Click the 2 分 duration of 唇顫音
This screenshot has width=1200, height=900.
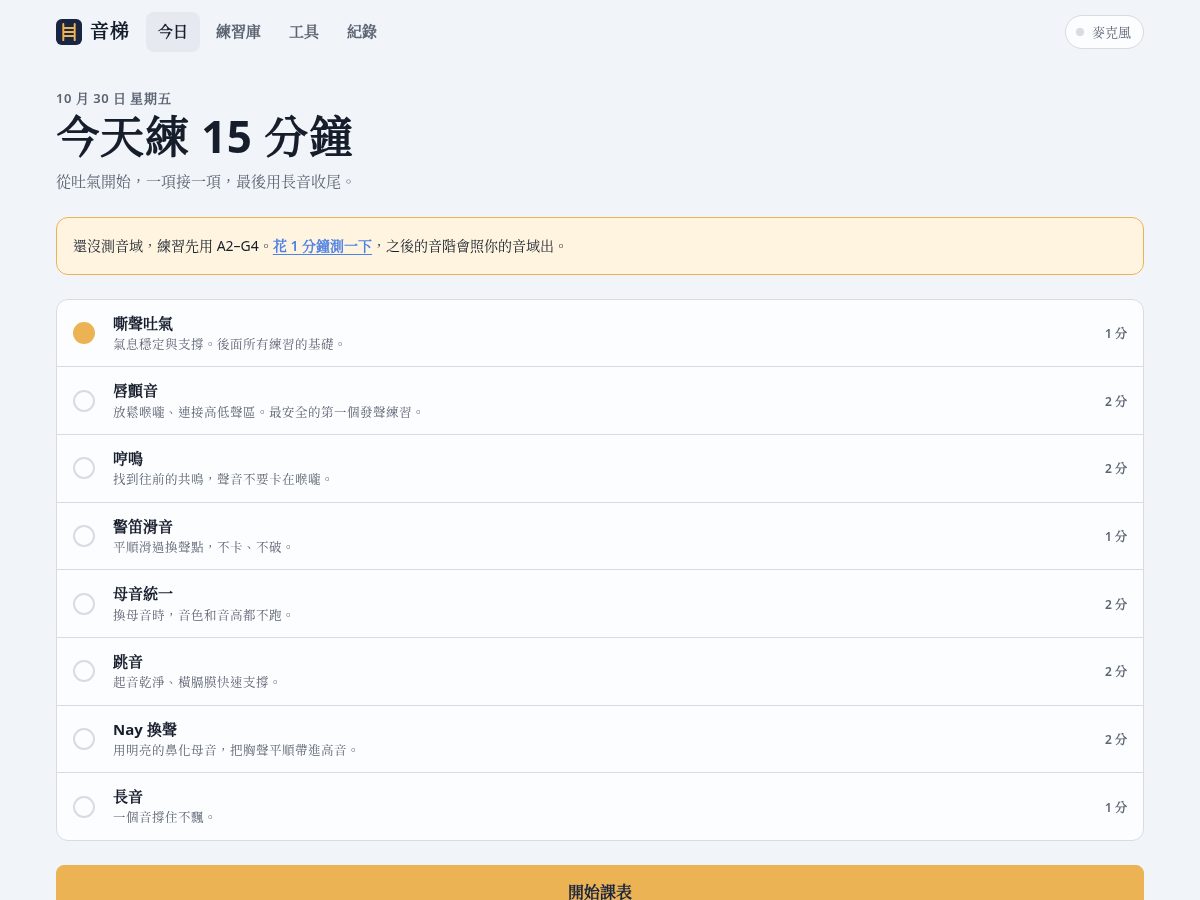(x=1116, y=401)
